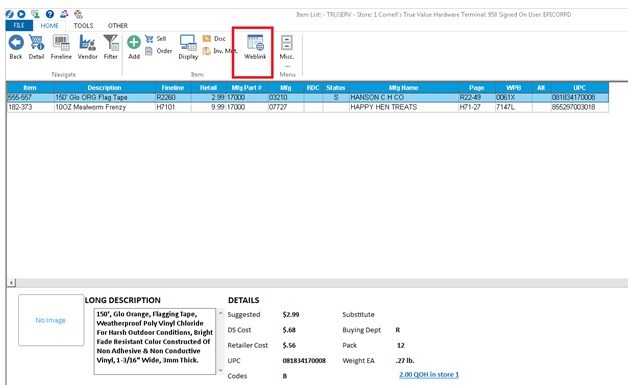Click the Filter funnel icon
The image size is (633, 388).
coord(111,42)
